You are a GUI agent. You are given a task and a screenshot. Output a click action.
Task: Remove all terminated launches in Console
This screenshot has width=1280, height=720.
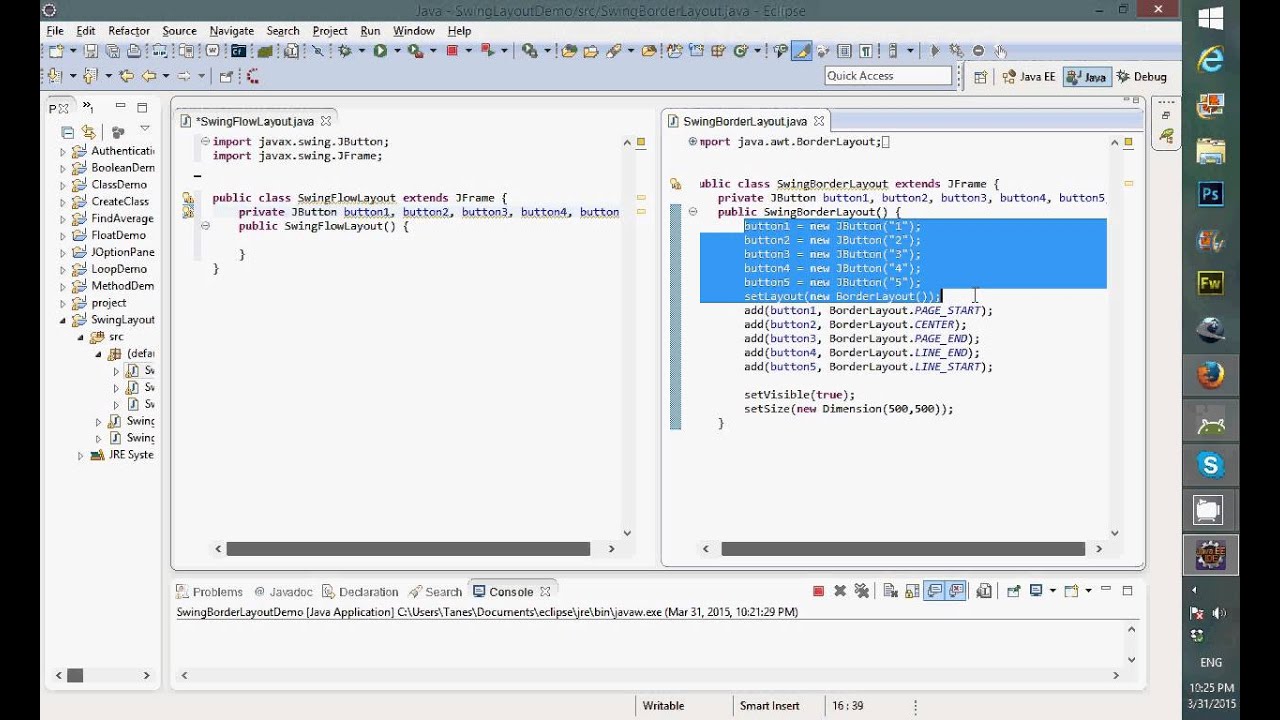coord(861,591)
